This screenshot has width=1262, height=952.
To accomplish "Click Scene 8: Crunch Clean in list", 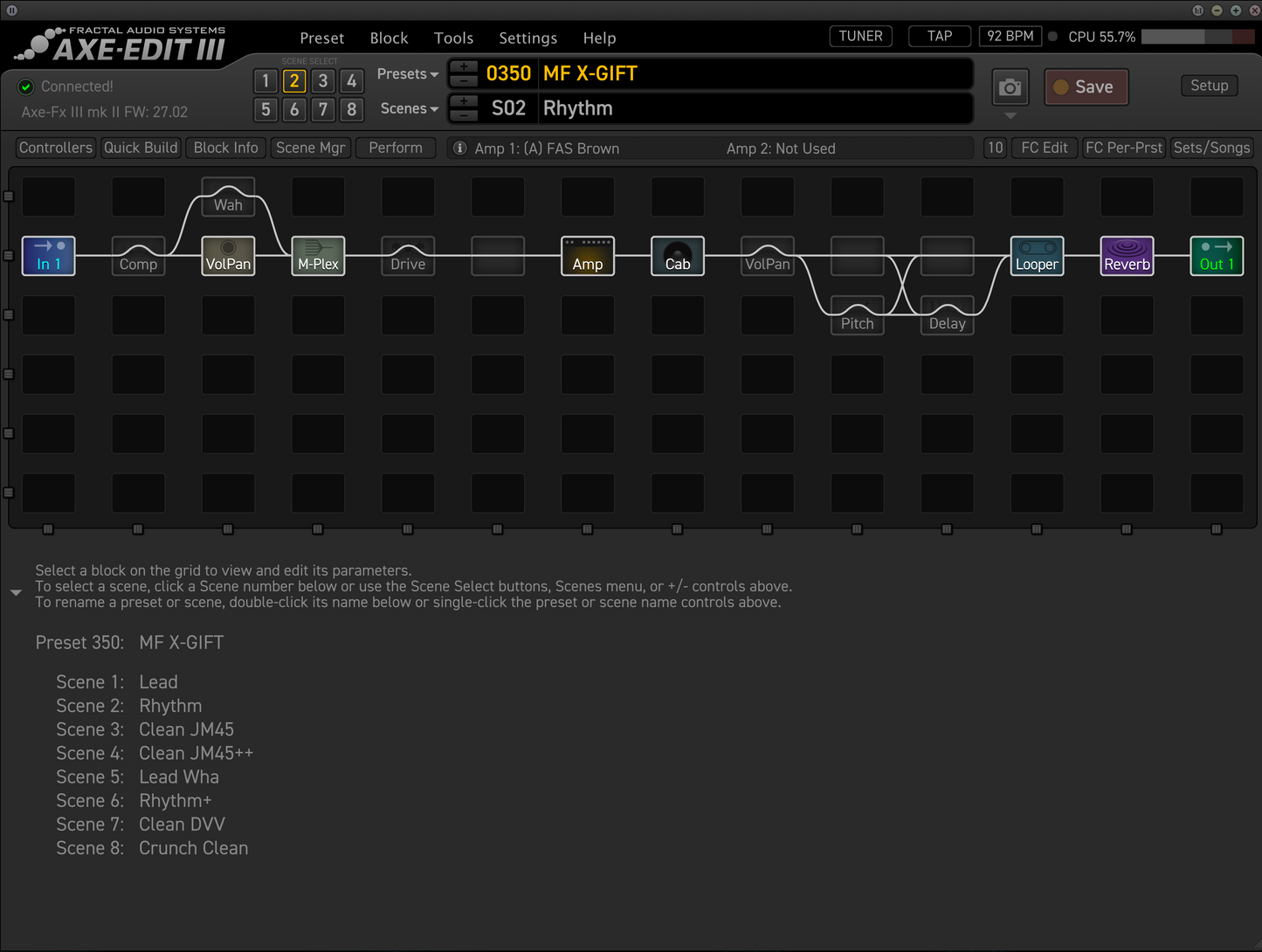I will coord(152,849).
